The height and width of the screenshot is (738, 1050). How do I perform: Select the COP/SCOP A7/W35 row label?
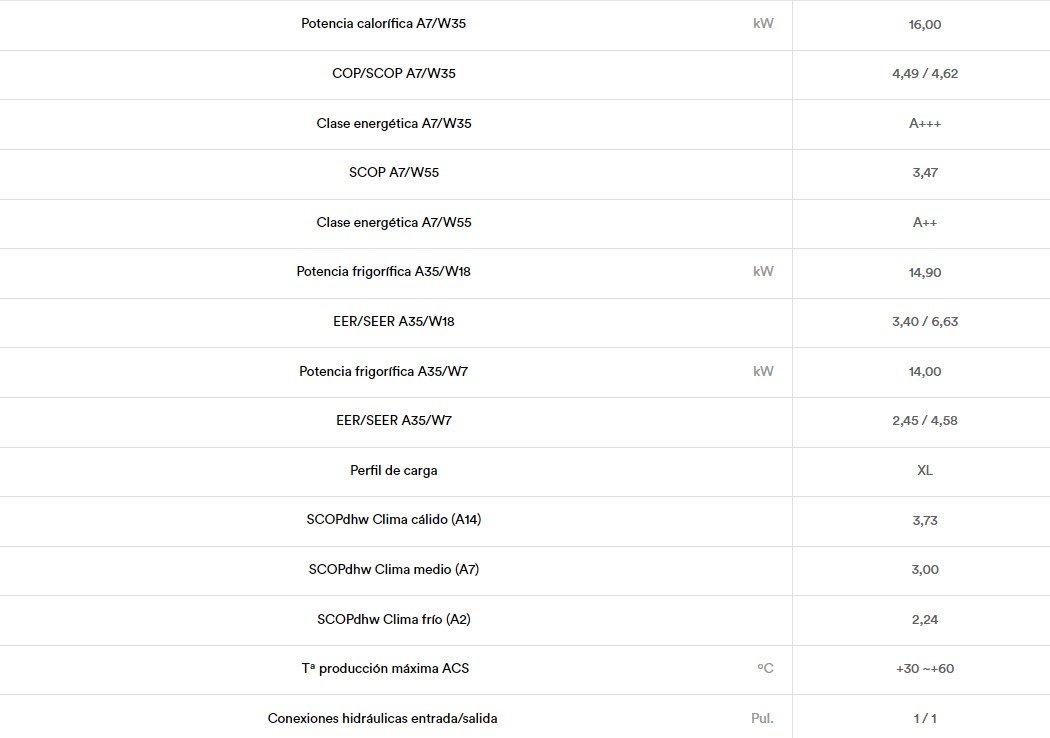pos(394,74)
